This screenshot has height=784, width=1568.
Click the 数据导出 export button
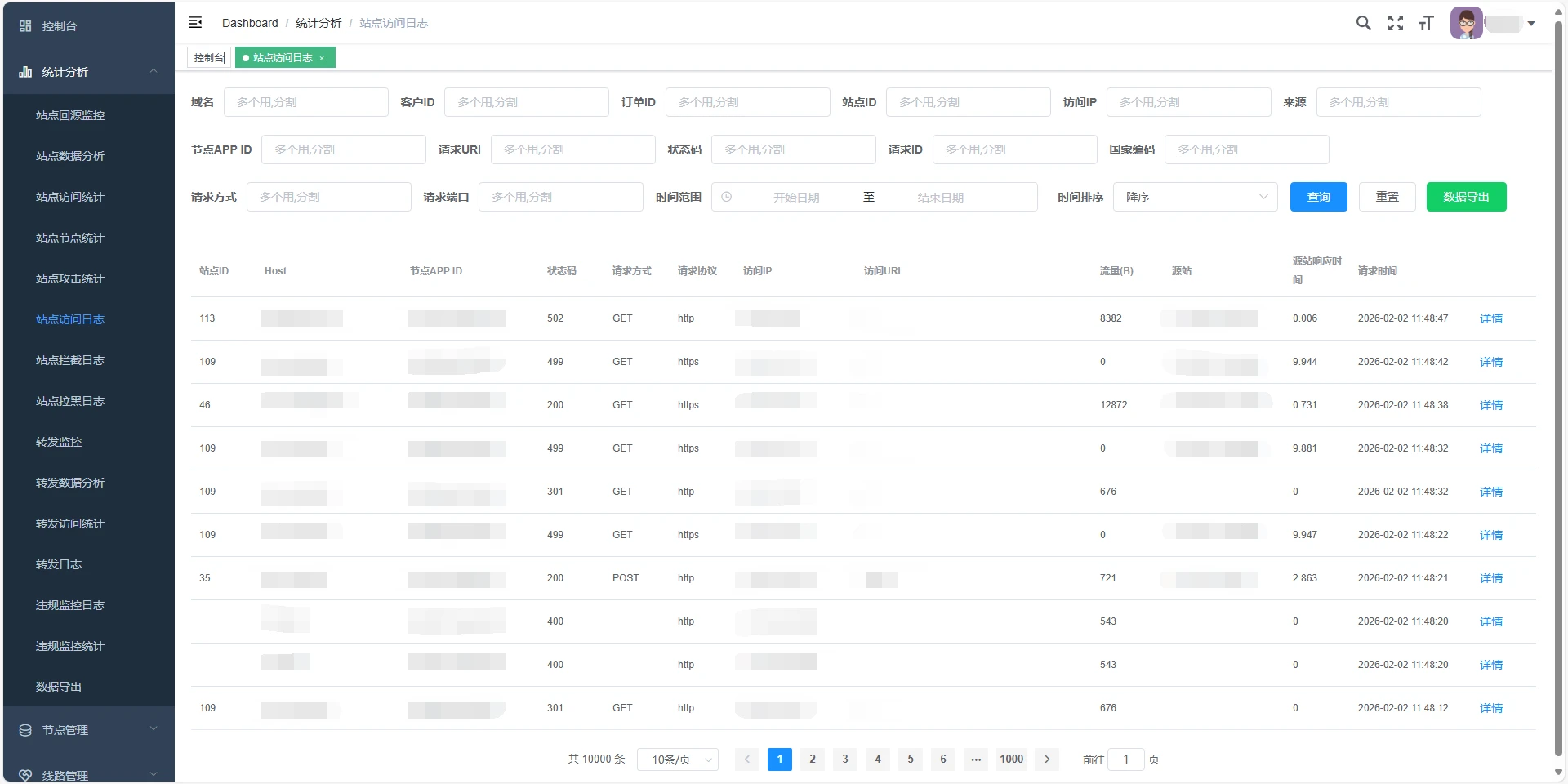pos(1466,197)
